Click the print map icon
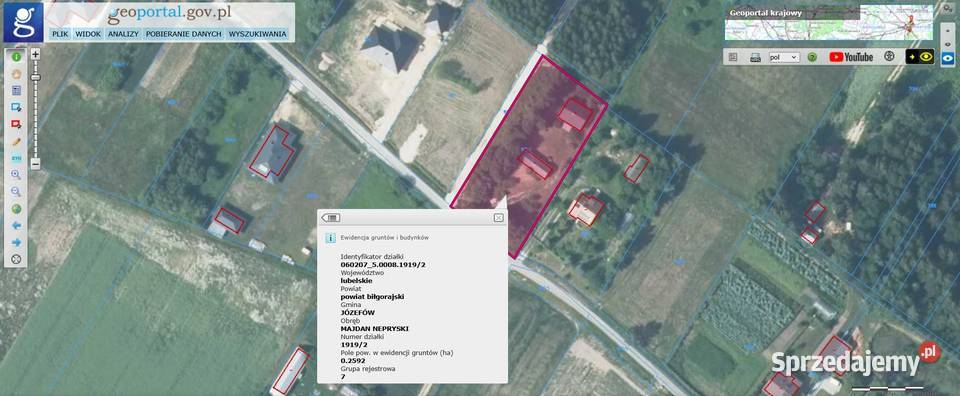 (756, 57)
